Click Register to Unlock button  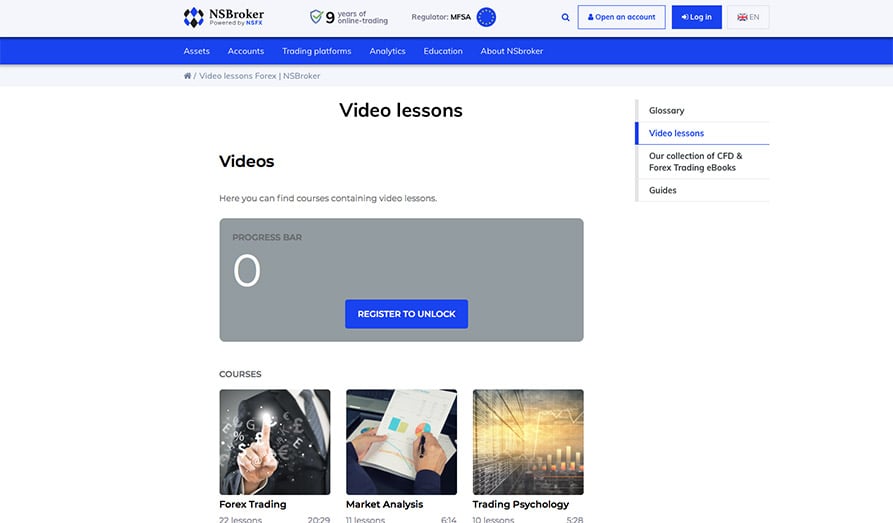point(406,314)
